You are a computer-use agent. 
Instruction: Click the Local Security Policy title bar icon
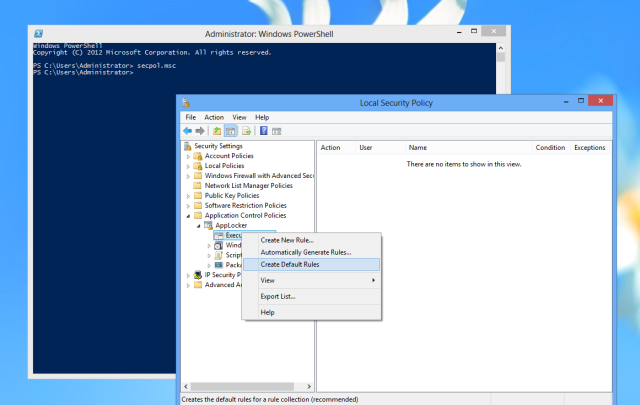186,102
